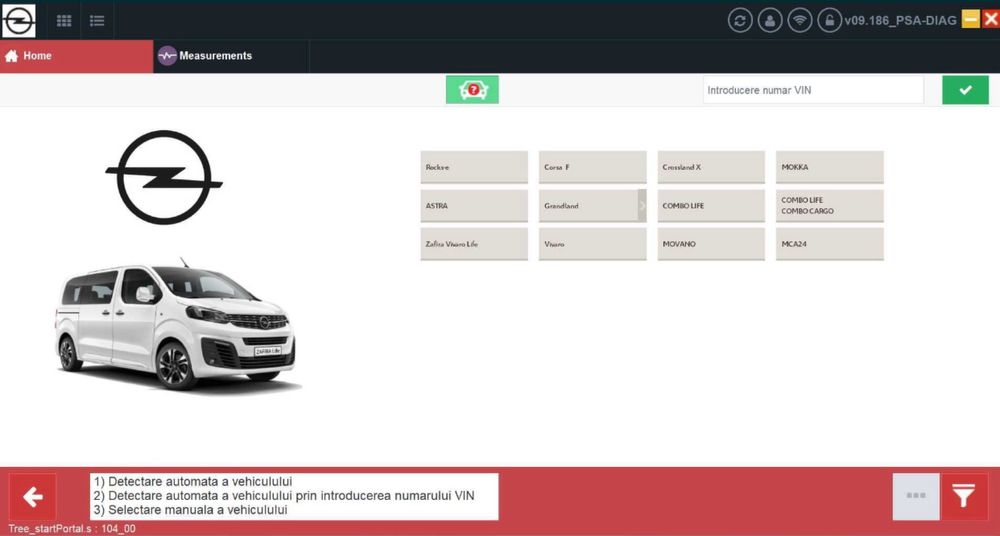Select the Crossland X model

711,167
